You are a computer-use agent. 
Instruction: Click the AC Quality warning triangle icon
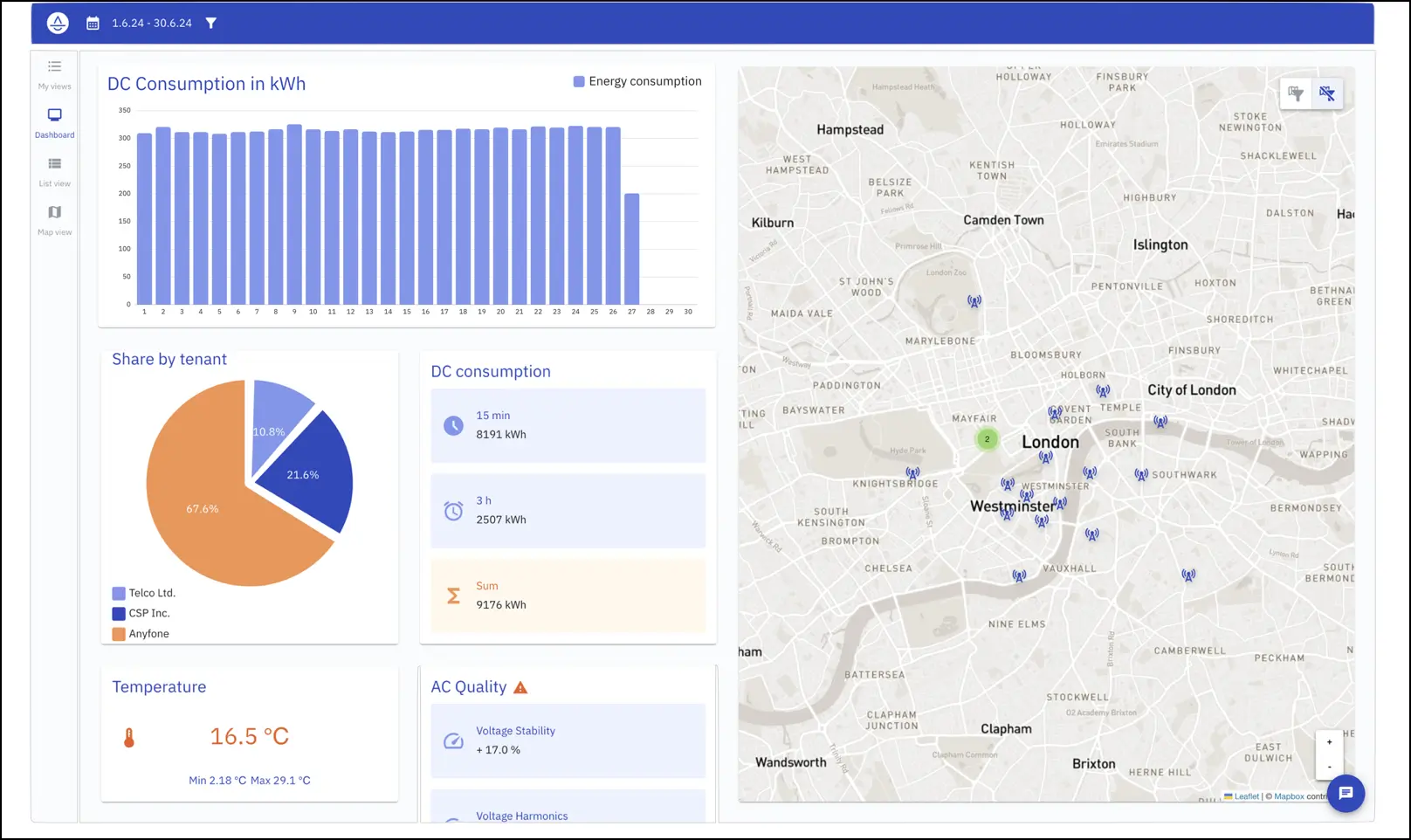520,688
